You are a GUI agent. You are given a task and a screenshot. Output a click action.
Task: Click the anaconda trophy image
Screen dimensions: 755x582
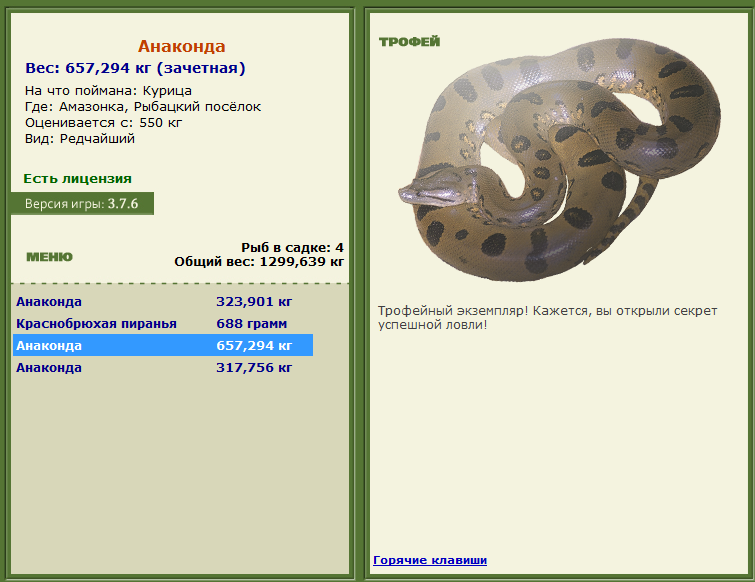(x=559, y=160)
